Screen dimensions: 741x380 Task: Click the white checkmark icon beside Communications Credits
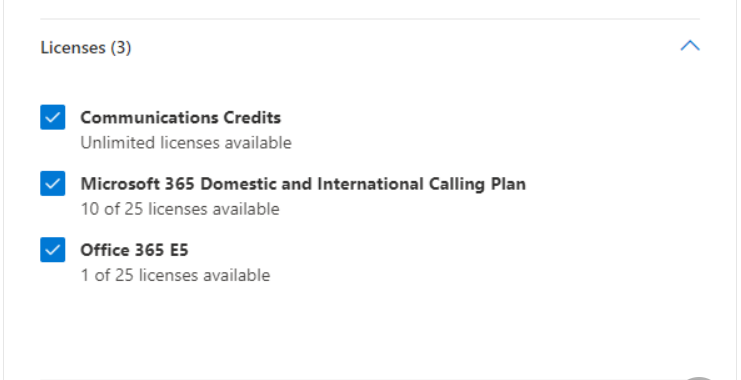tap(52, 117)
